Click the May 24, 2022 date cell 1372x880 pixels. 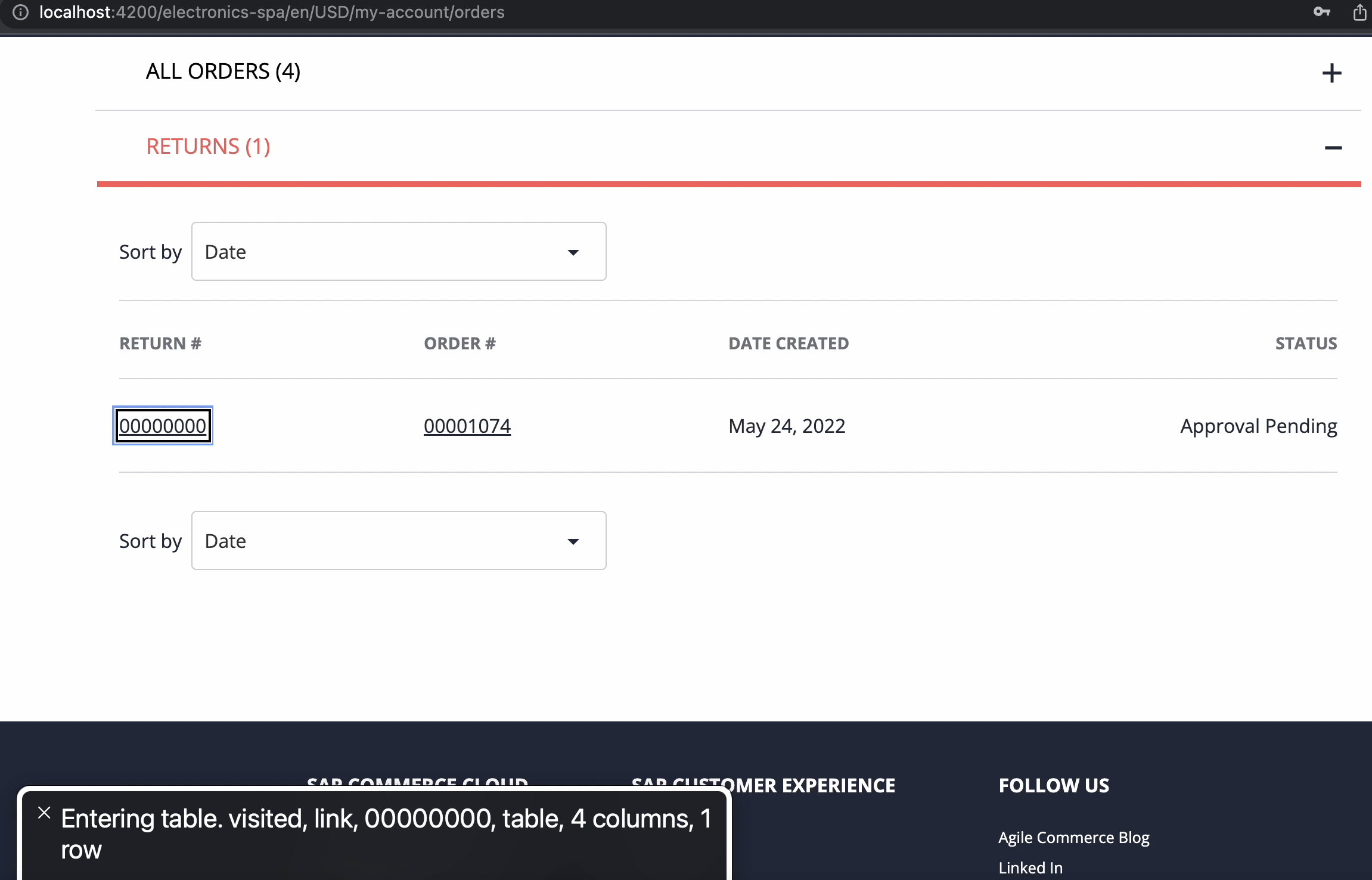[787, 426]
